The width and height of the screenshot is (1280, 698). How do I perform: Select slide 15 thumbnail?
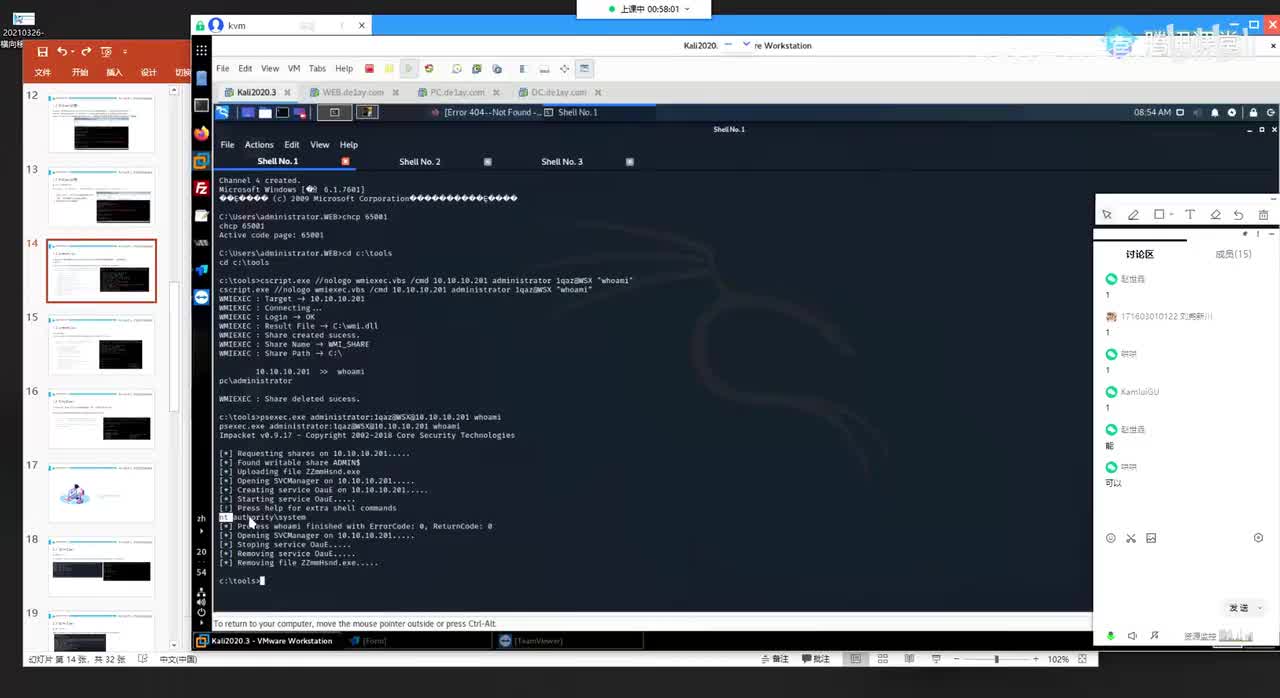click(101, 344)
